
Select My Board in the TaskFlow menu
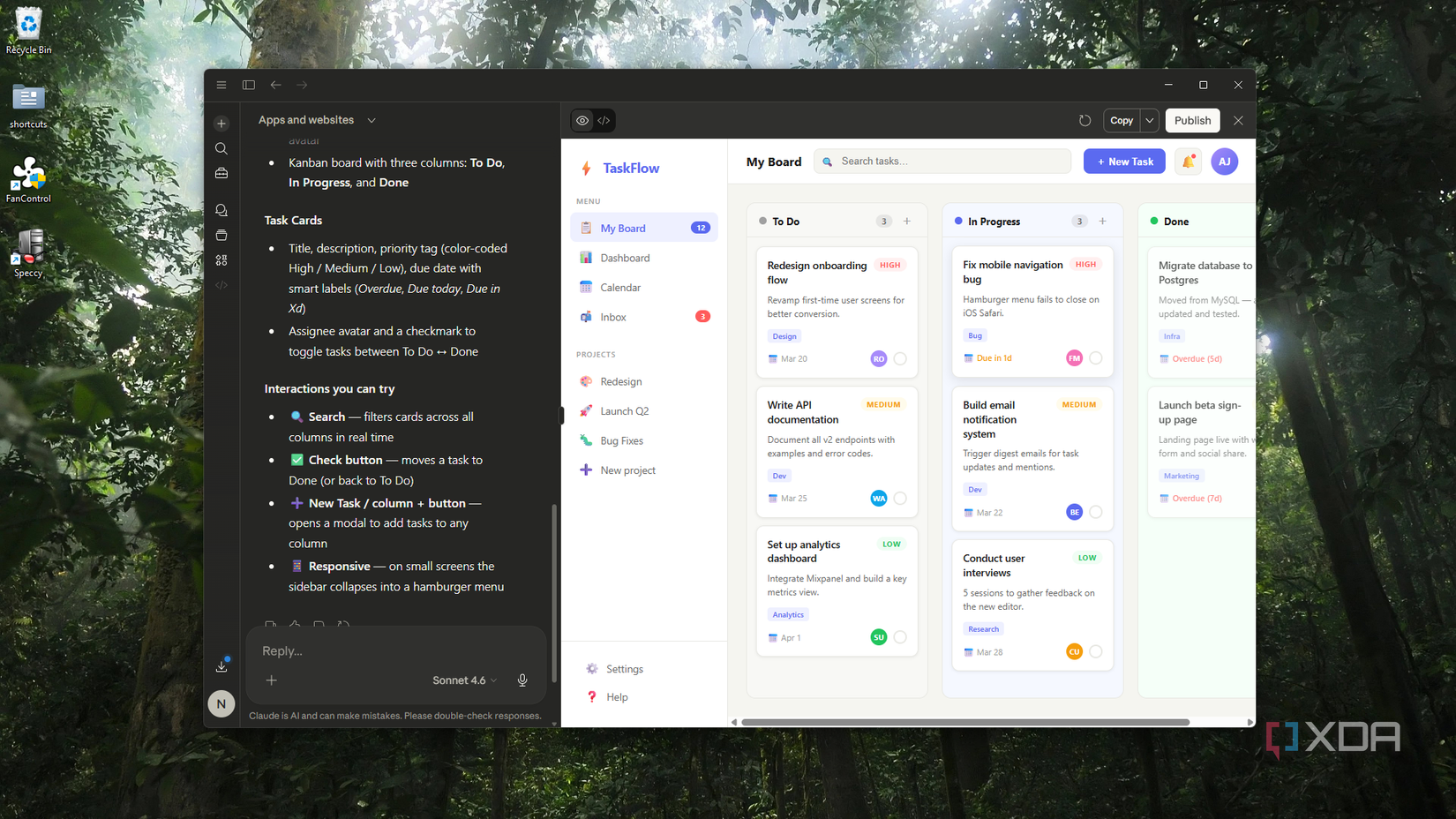pos(644,228)
